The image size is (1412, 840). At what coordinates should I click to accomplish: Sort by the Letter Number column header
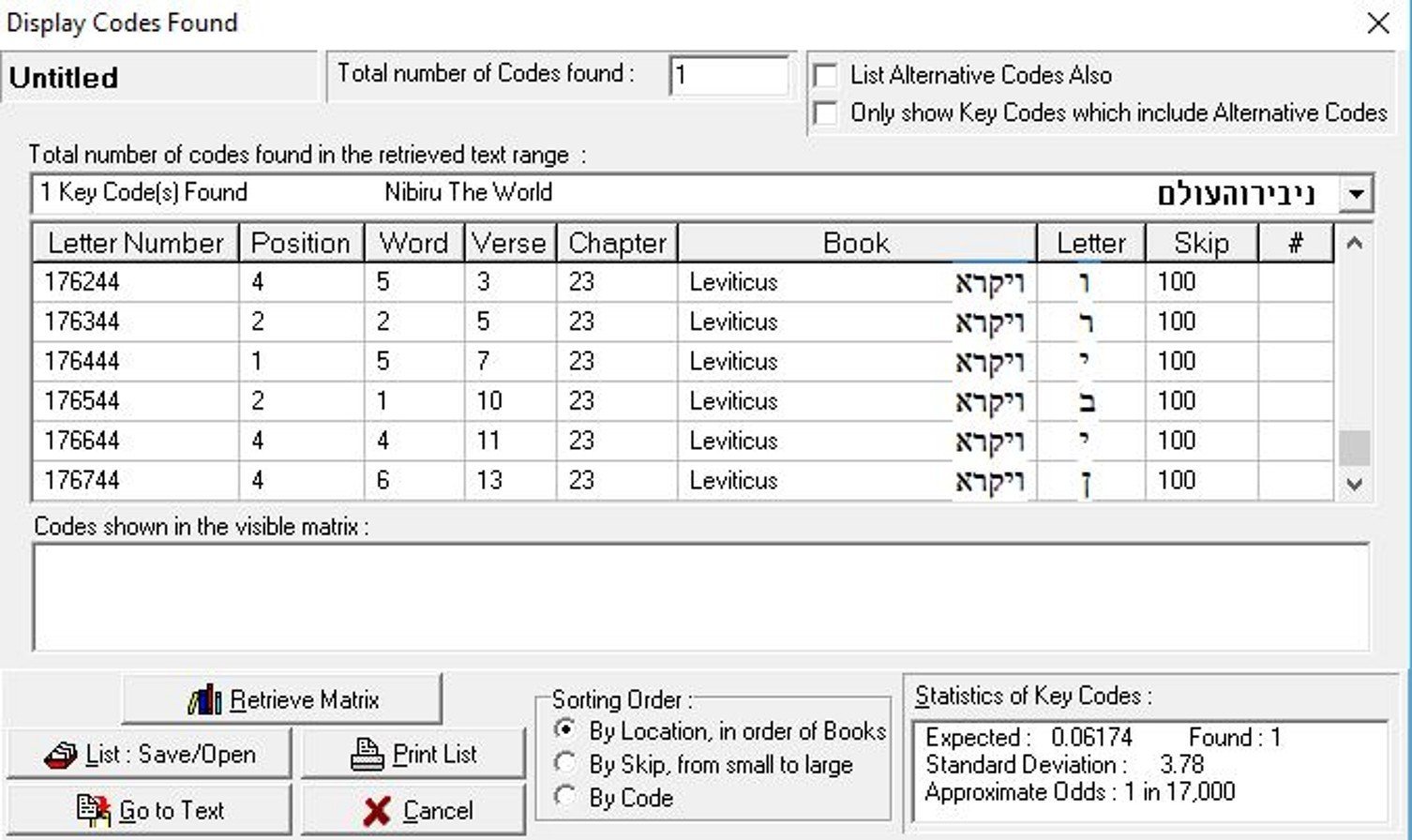136,243
